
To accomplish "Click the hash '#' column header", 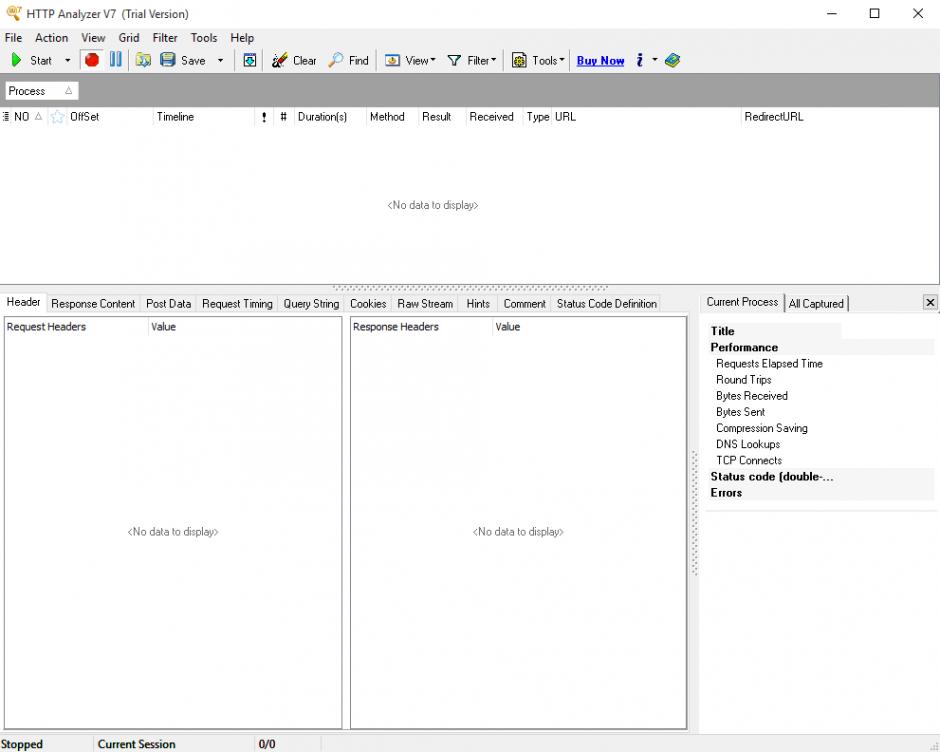I will pyautogui.click(x=283, y=117).
